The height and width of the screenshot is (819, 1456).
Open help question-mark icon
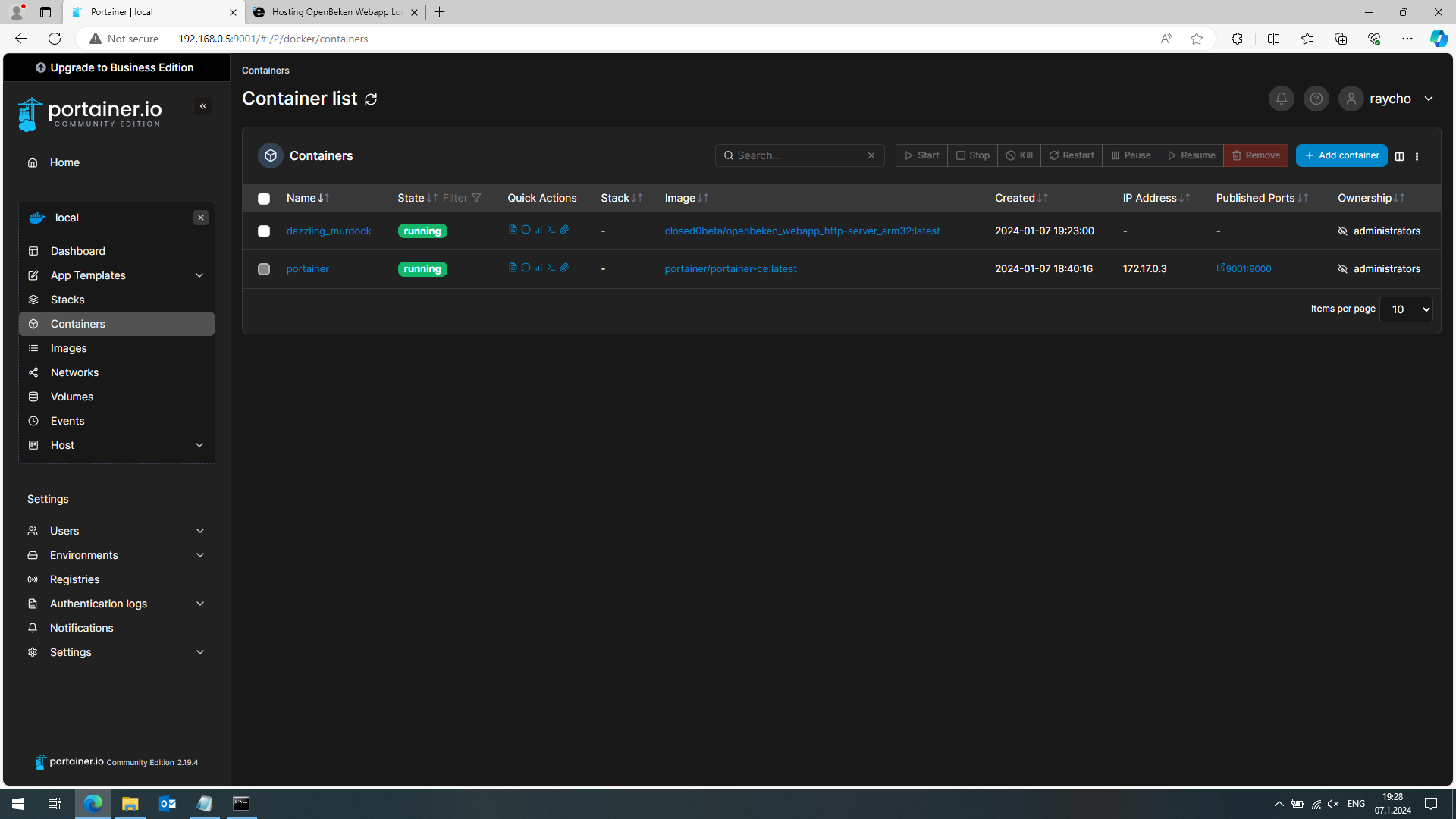click(1316, 99)
